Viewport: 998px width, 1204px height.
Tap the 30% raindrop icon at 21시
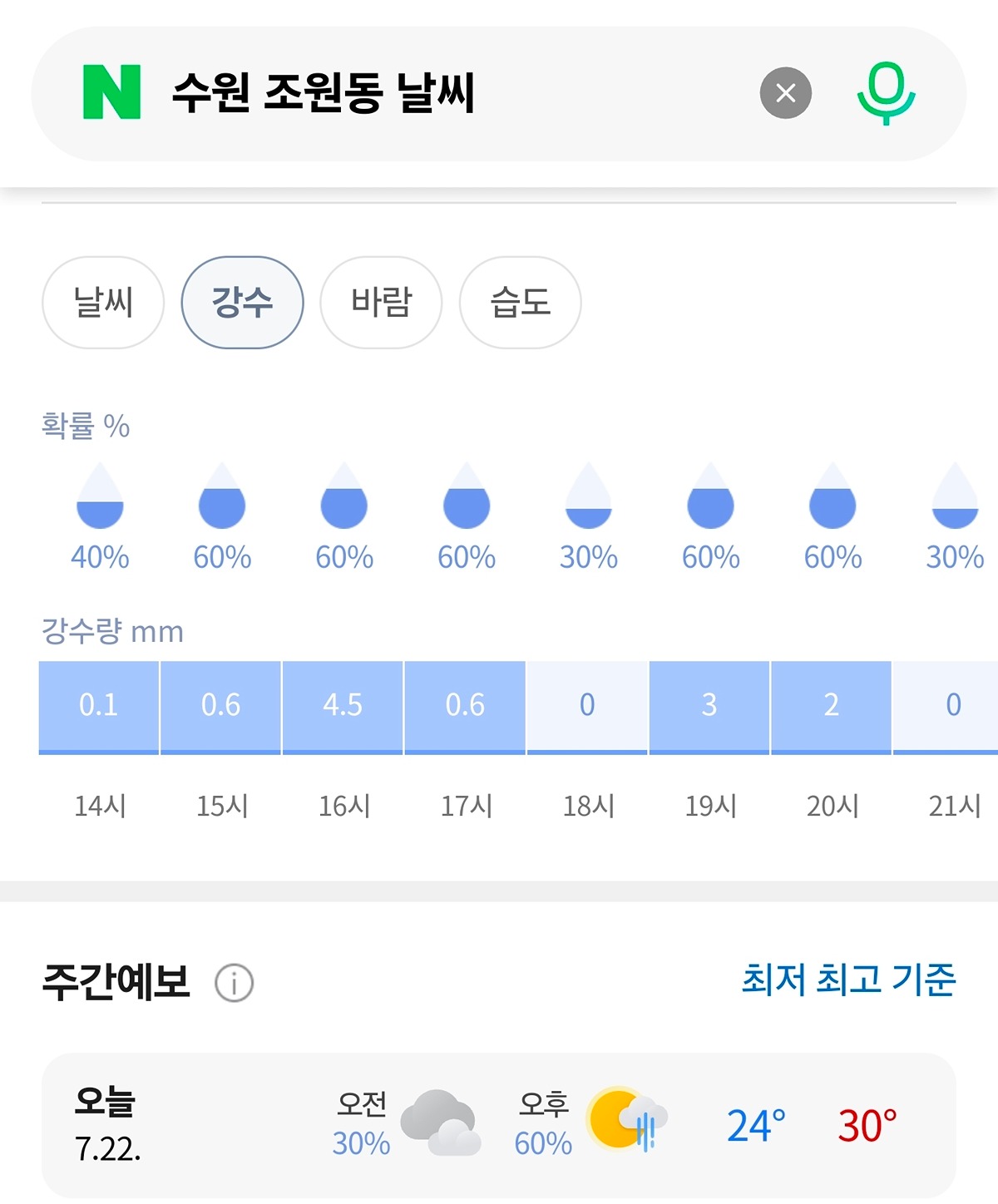point(955,496)
